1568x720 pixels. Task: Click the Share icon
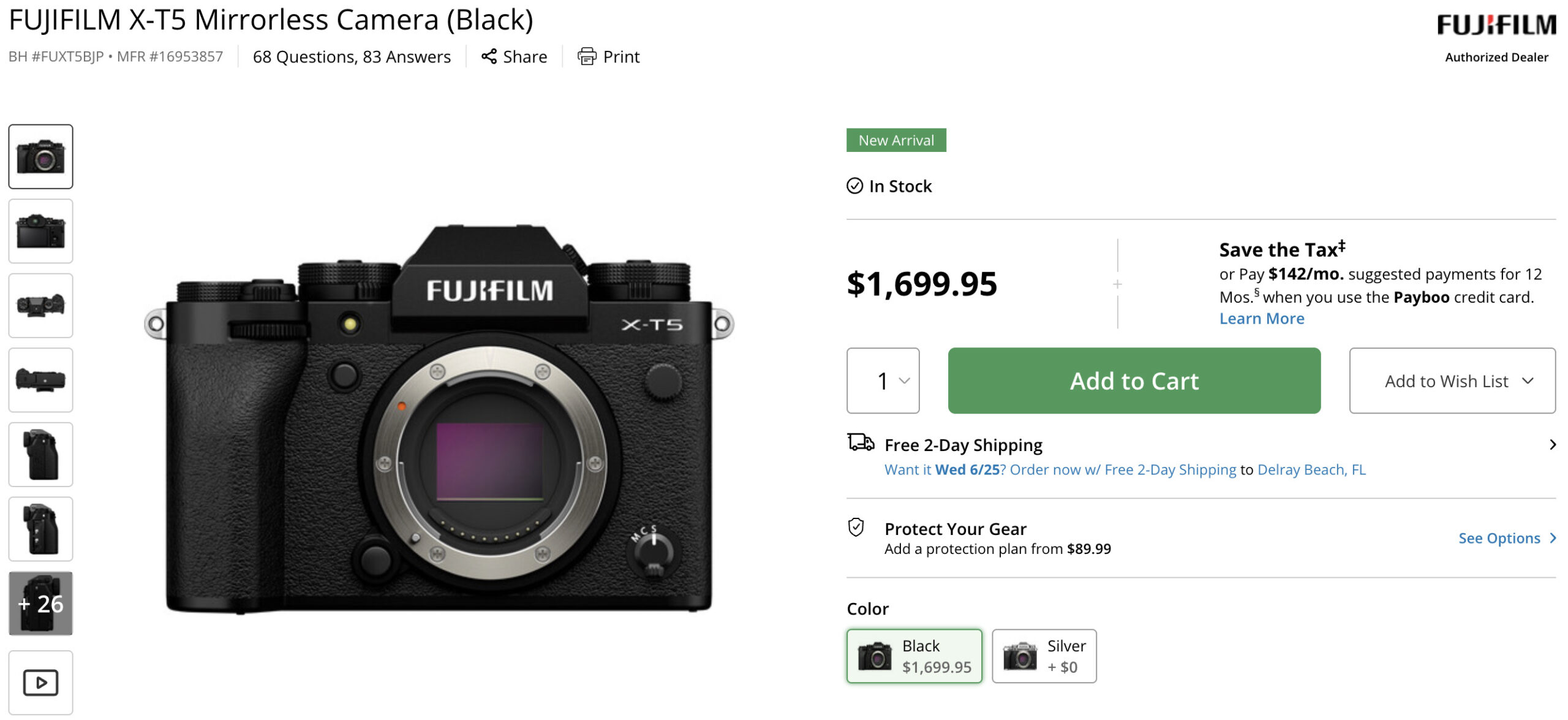click(x=488, y=56)
